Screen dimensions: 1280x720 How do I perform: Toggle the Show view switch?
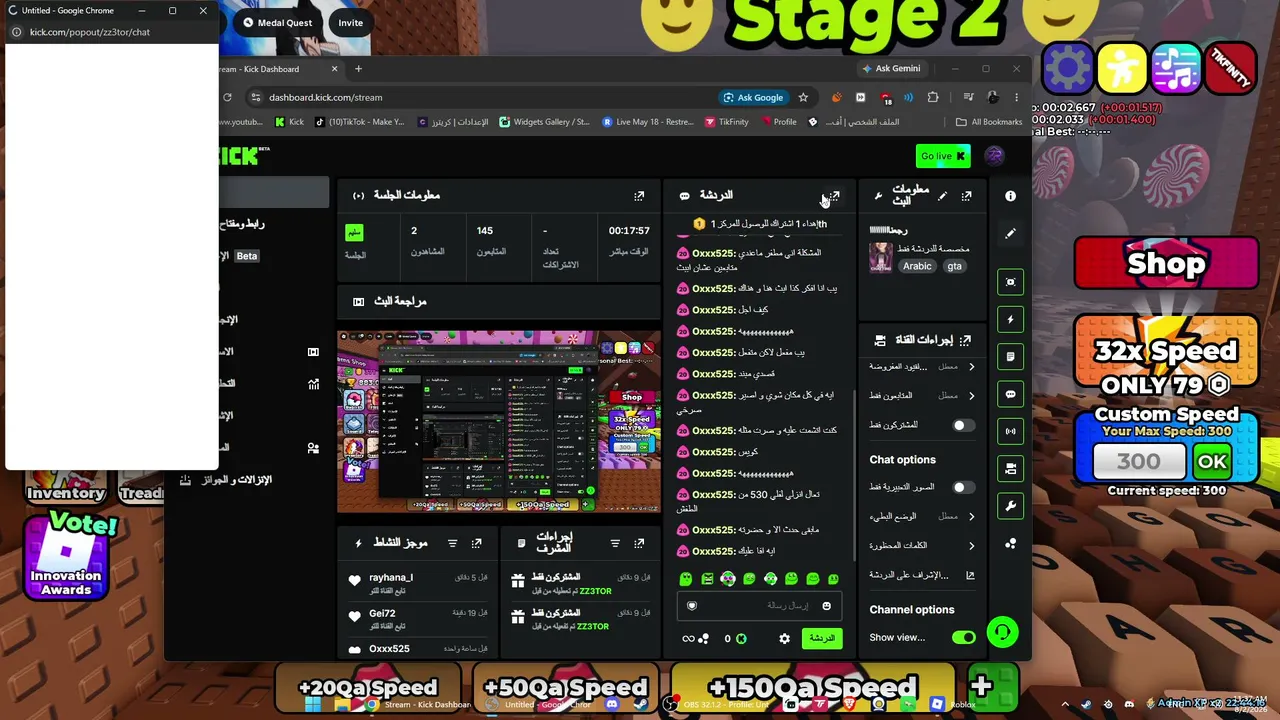tap(964, 638)
